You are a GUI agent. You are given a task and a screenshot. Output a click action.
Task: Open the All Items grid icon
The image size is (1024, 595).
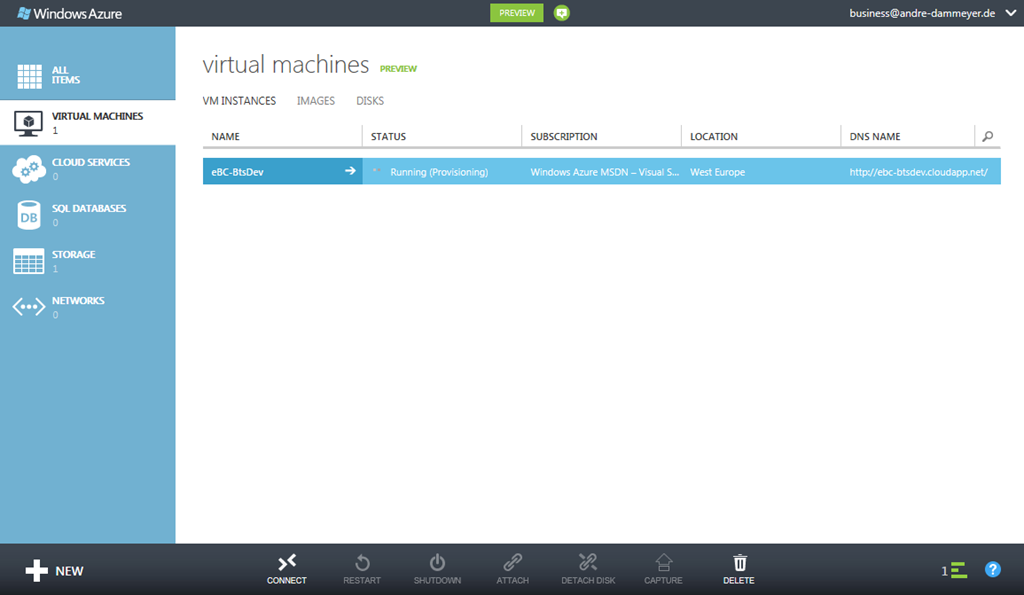coord(29,76)
